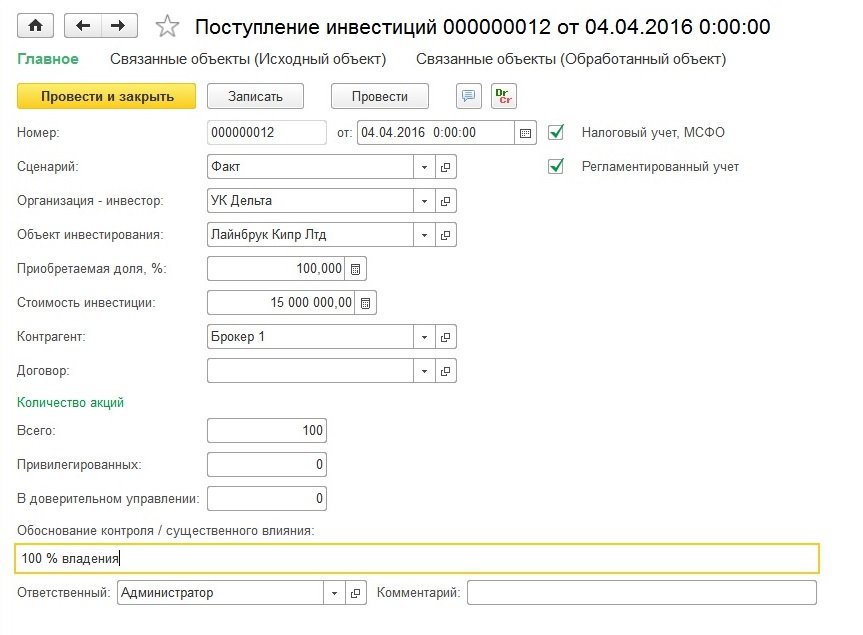Click the Записать button
Screen dimensions: 863x635
coord(255,96)
